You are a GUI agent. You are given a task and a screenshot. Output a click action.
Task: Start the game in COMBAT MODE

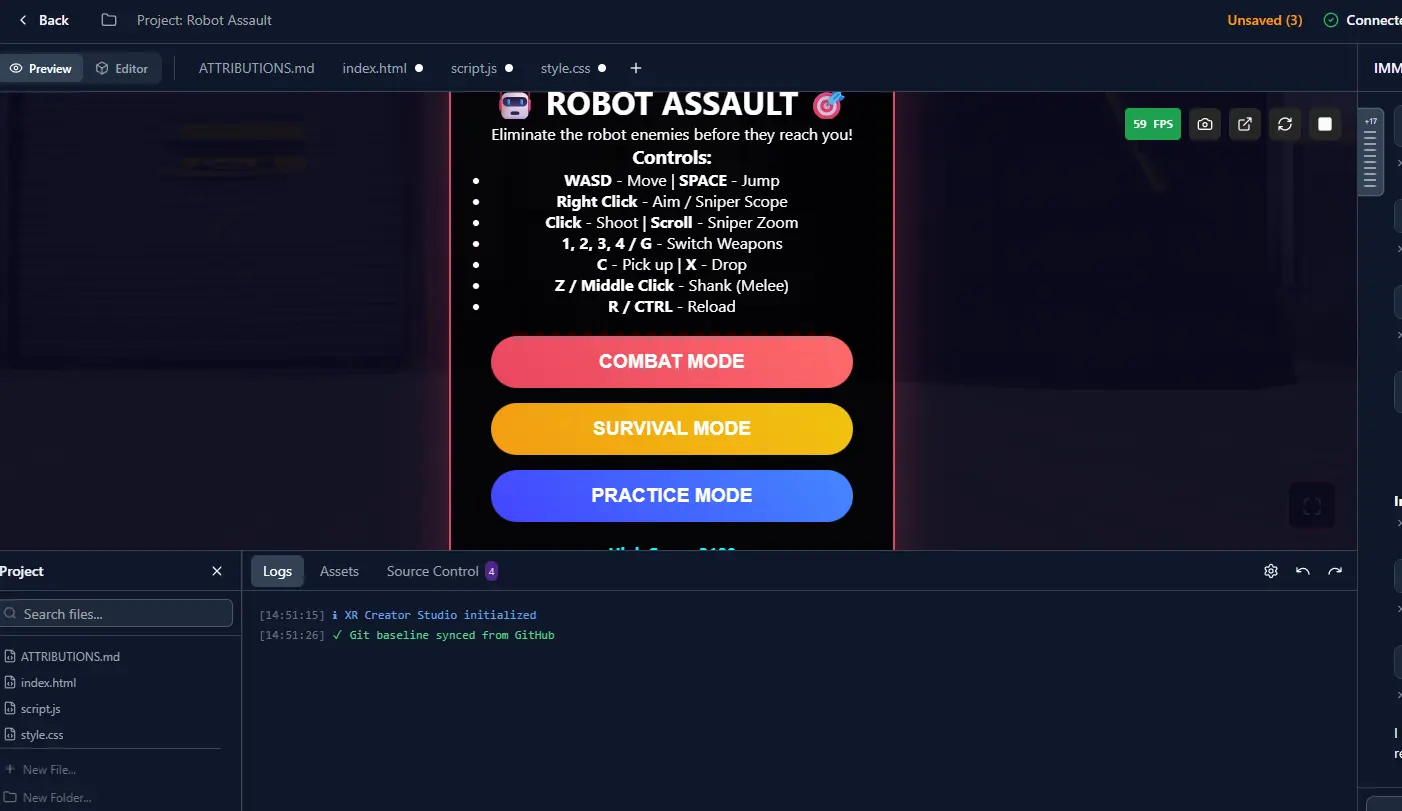(x=671, y=362)
